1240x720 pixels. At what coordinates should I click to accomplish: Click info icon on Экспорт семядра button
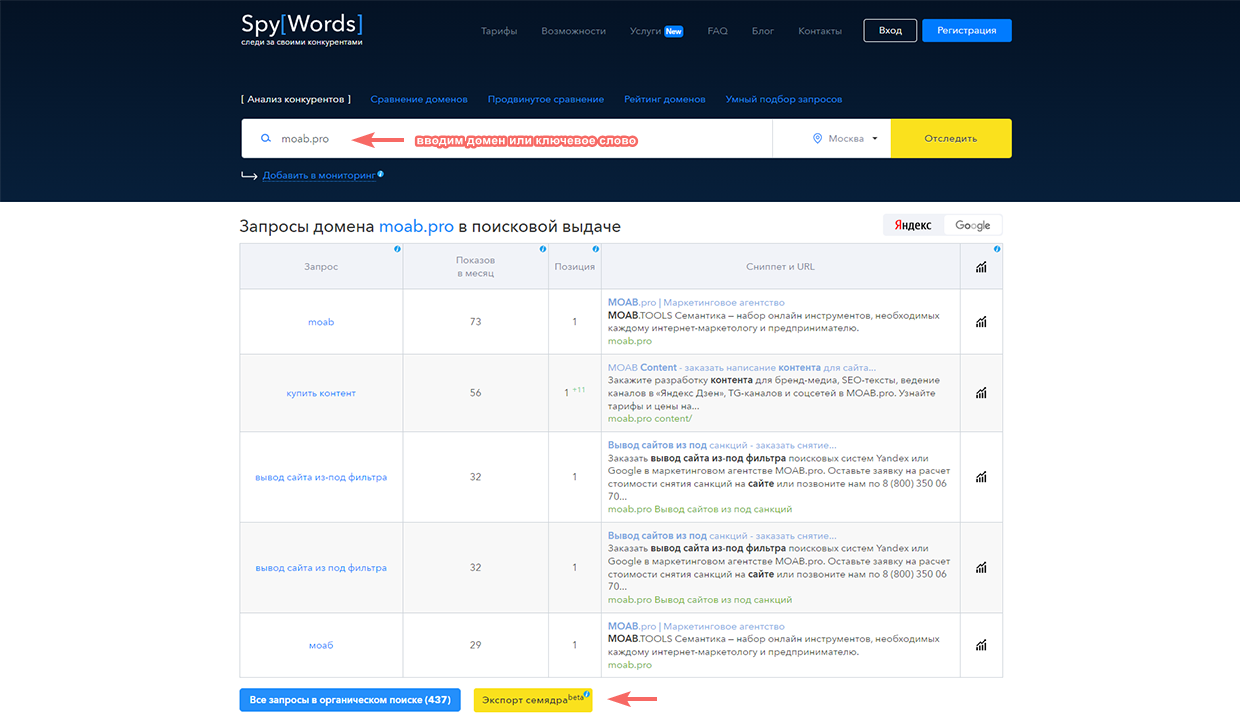click(587, 694)
